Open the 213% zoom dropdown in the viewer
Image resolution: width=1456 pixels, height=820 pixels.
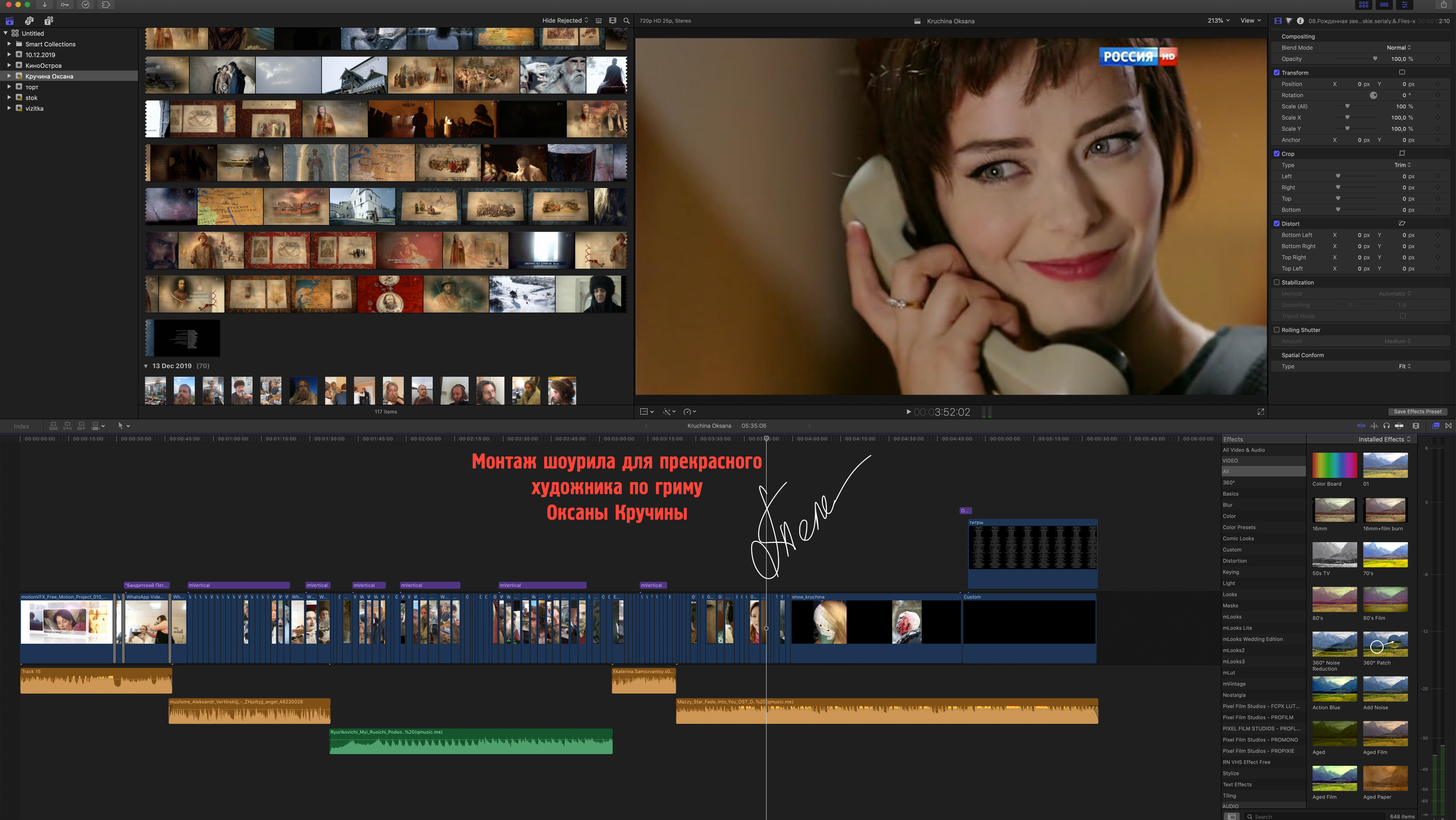[1218, 20]
